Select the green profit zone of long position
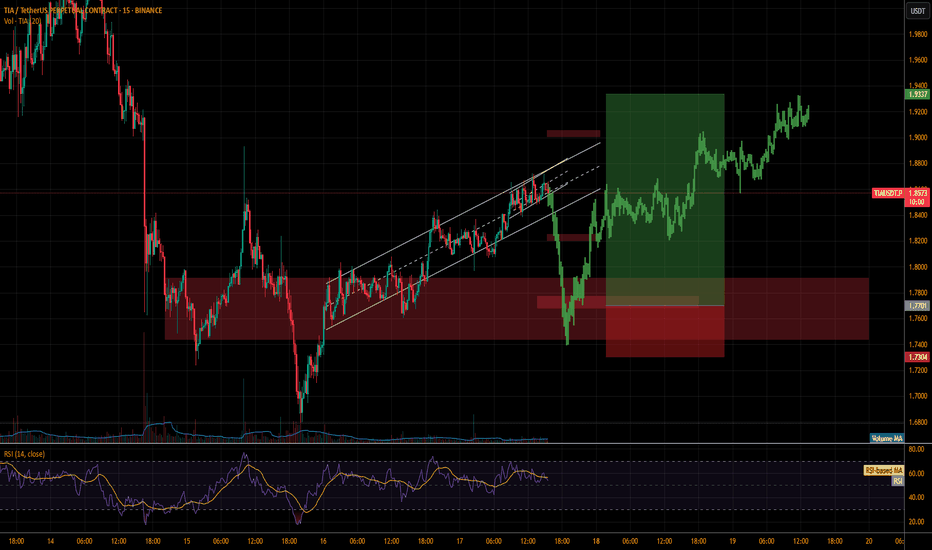The width and height of the screenshot is (932, 550). click(665, 200)
